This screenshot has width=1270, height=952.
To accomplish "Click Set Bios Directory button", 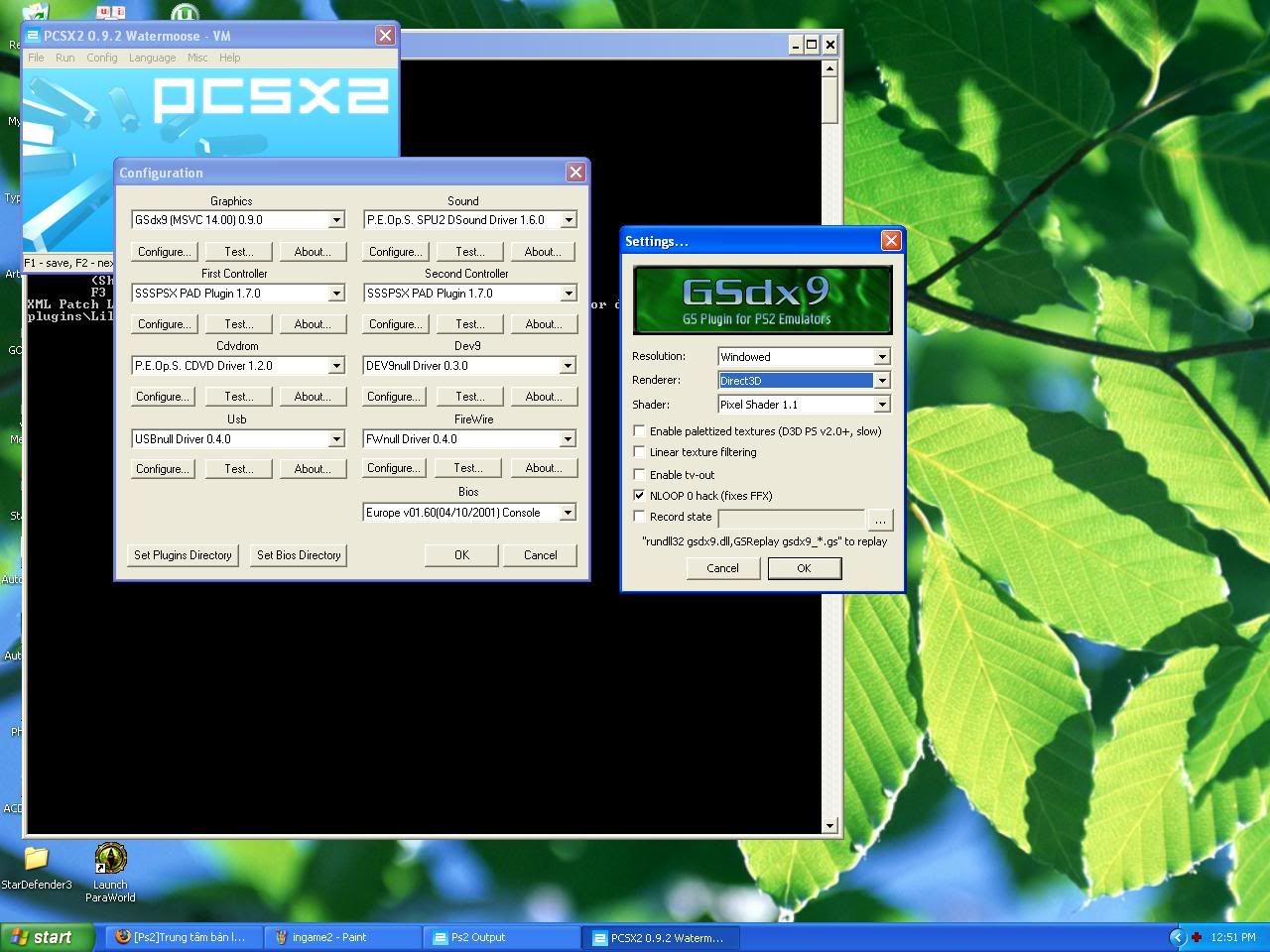I will pos(299,555).
